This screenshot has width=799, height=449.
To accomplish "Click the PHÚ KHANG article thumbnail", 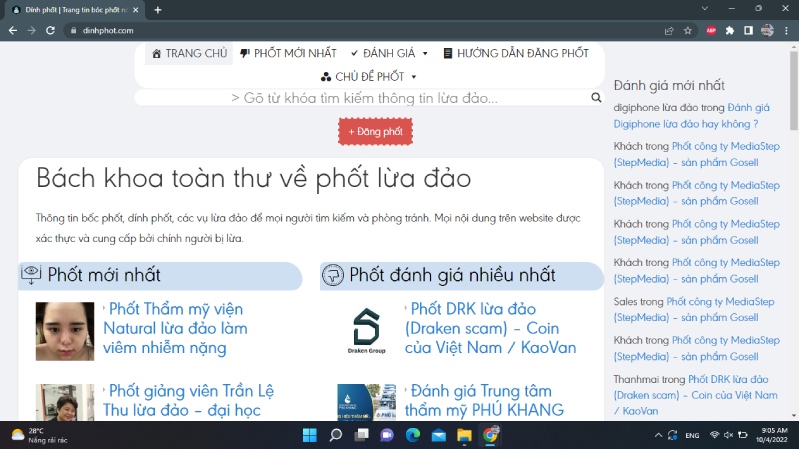I will pos(366,402).
